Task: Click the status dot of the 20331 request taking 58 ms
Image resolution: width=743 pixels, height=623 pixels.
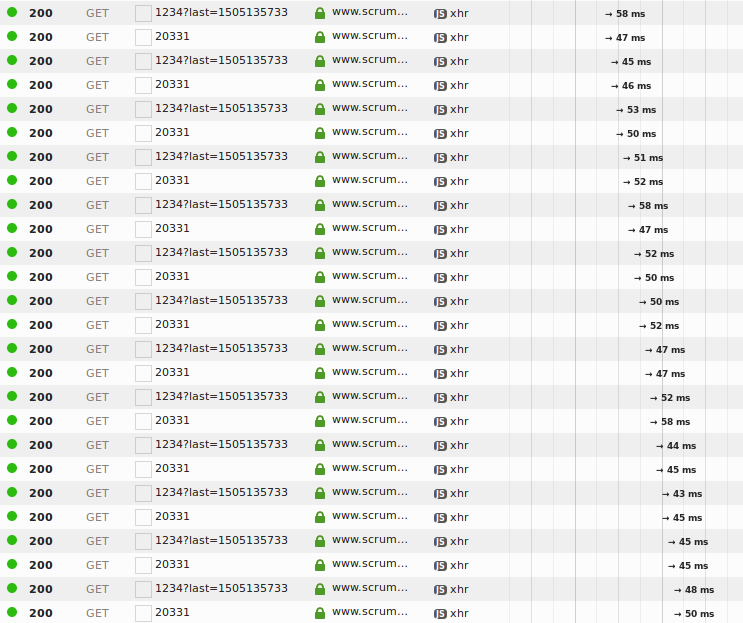Action: point(12,420)
